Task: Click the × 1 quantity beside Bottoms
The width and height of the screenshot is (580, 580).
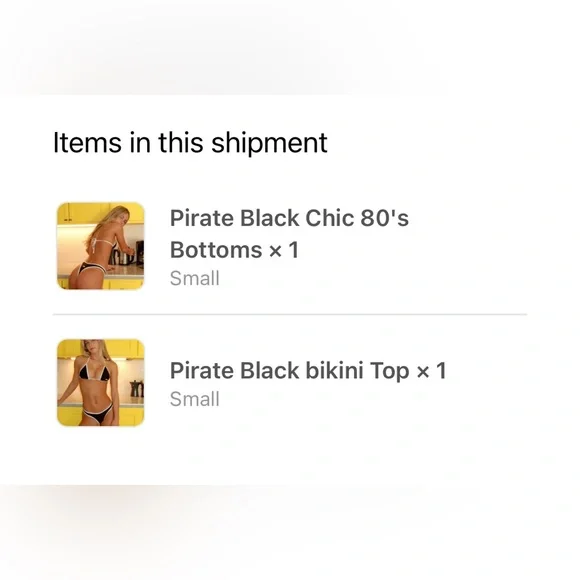Action: click(x=284, y=250)
